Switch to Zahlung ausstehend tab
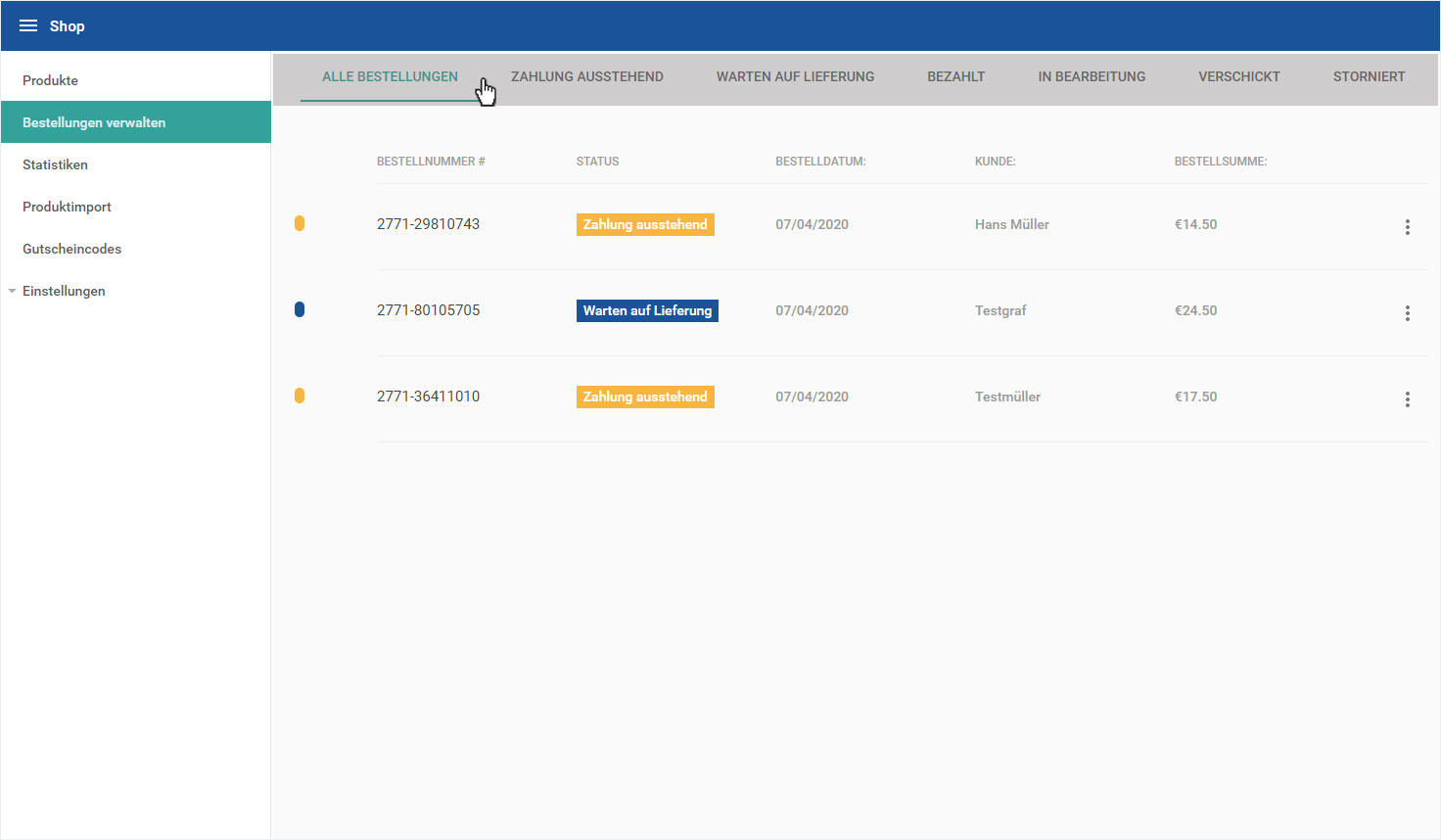 587,76
